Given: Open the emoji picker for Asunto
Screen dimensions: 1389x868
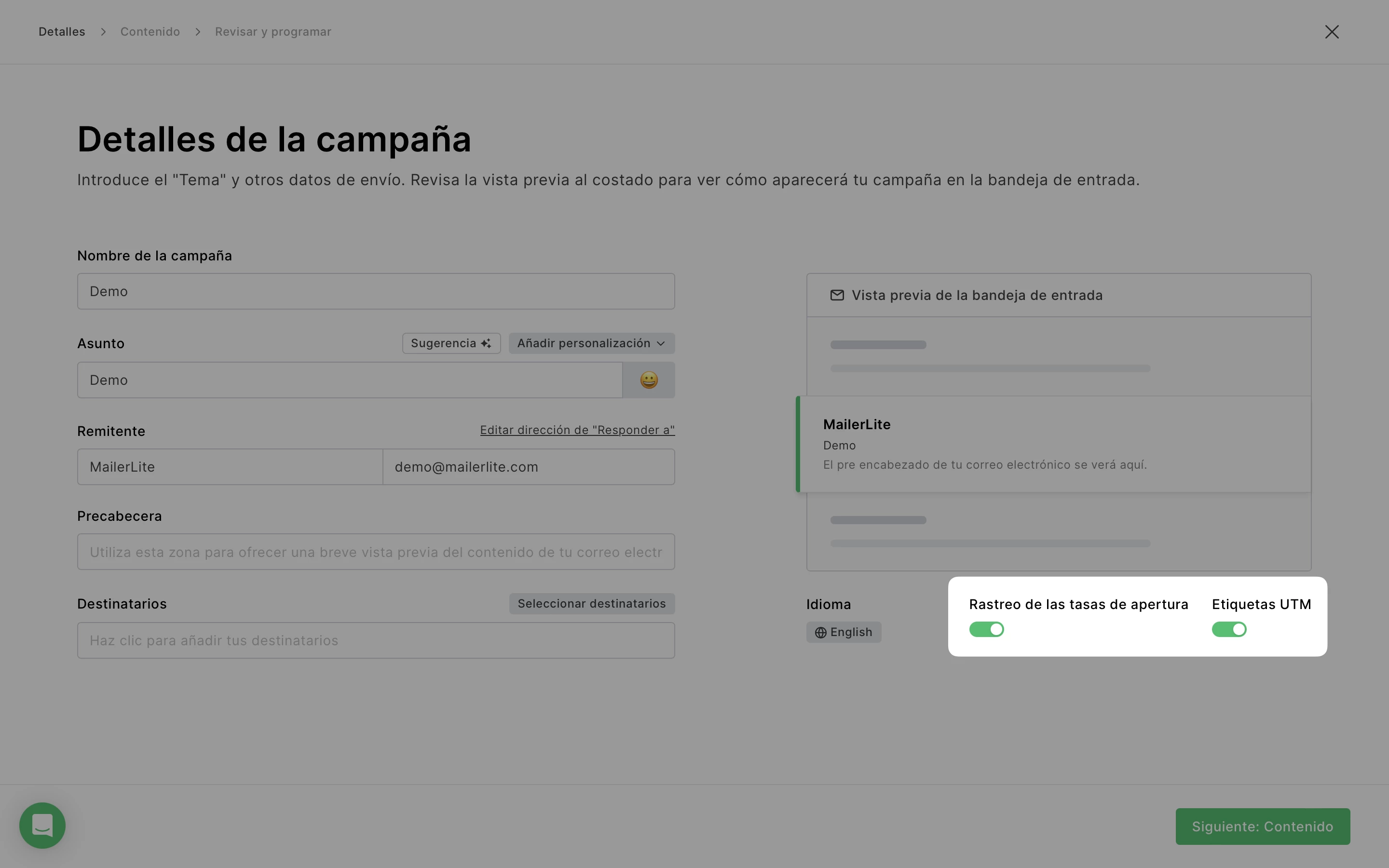Looking at the screenshot, I should pyautogui.click(x=649, y=380).
